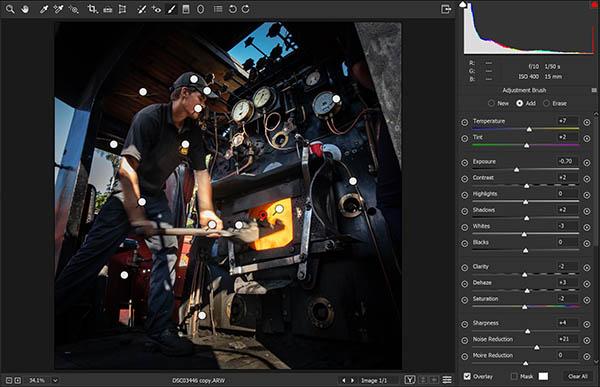Open the Adjustment Brush panel menu

[594, 90]
